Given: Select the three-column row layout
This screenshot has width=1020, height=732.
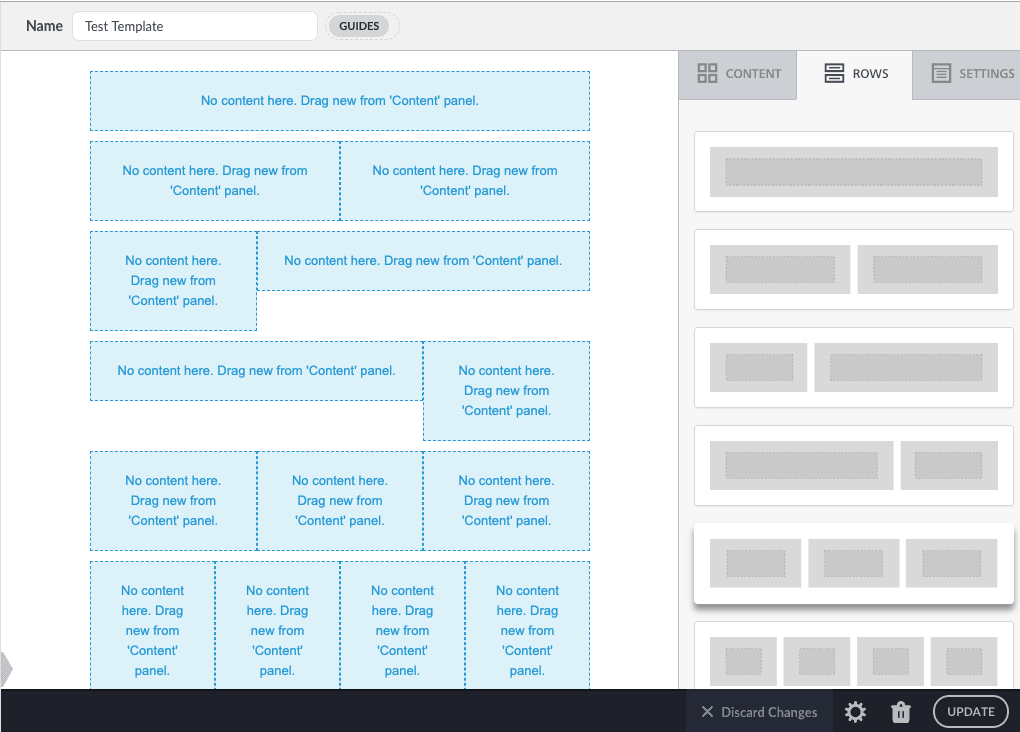Looking at the screenshot, I should [853, 562].
